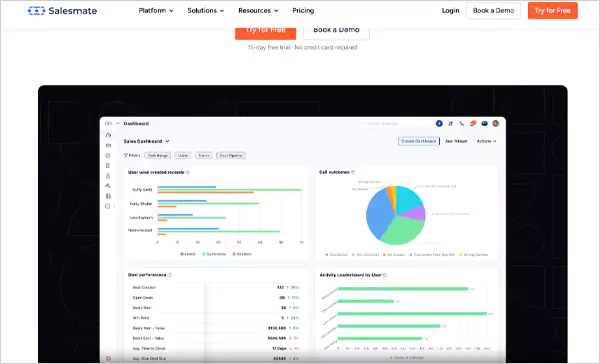Viewport: 600px width, 364px height.
Task: Open the Actions dropdown
Action: 486,141
